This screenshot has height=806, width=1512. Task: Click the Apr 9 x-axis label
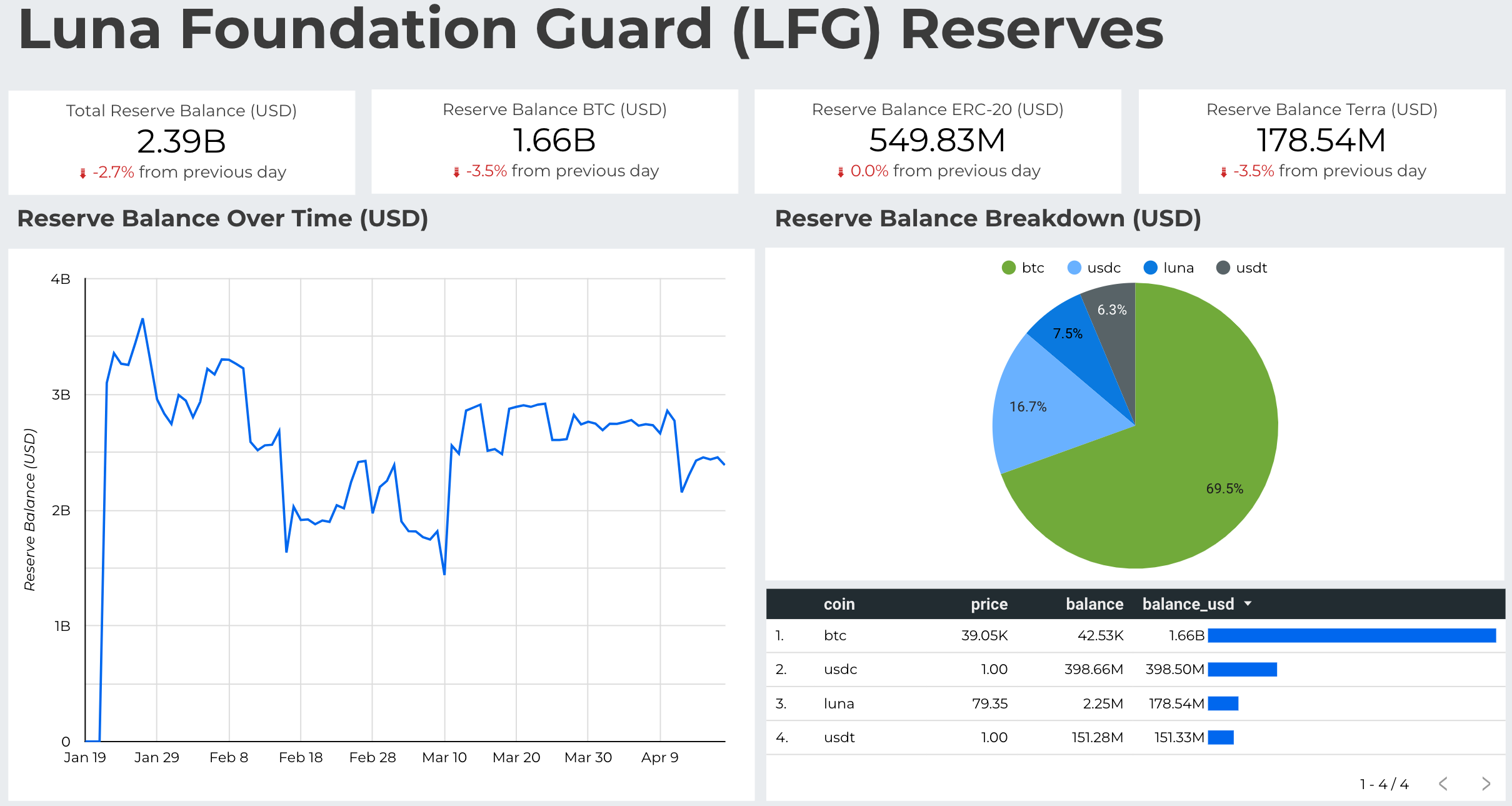click(x=660, y=757)
